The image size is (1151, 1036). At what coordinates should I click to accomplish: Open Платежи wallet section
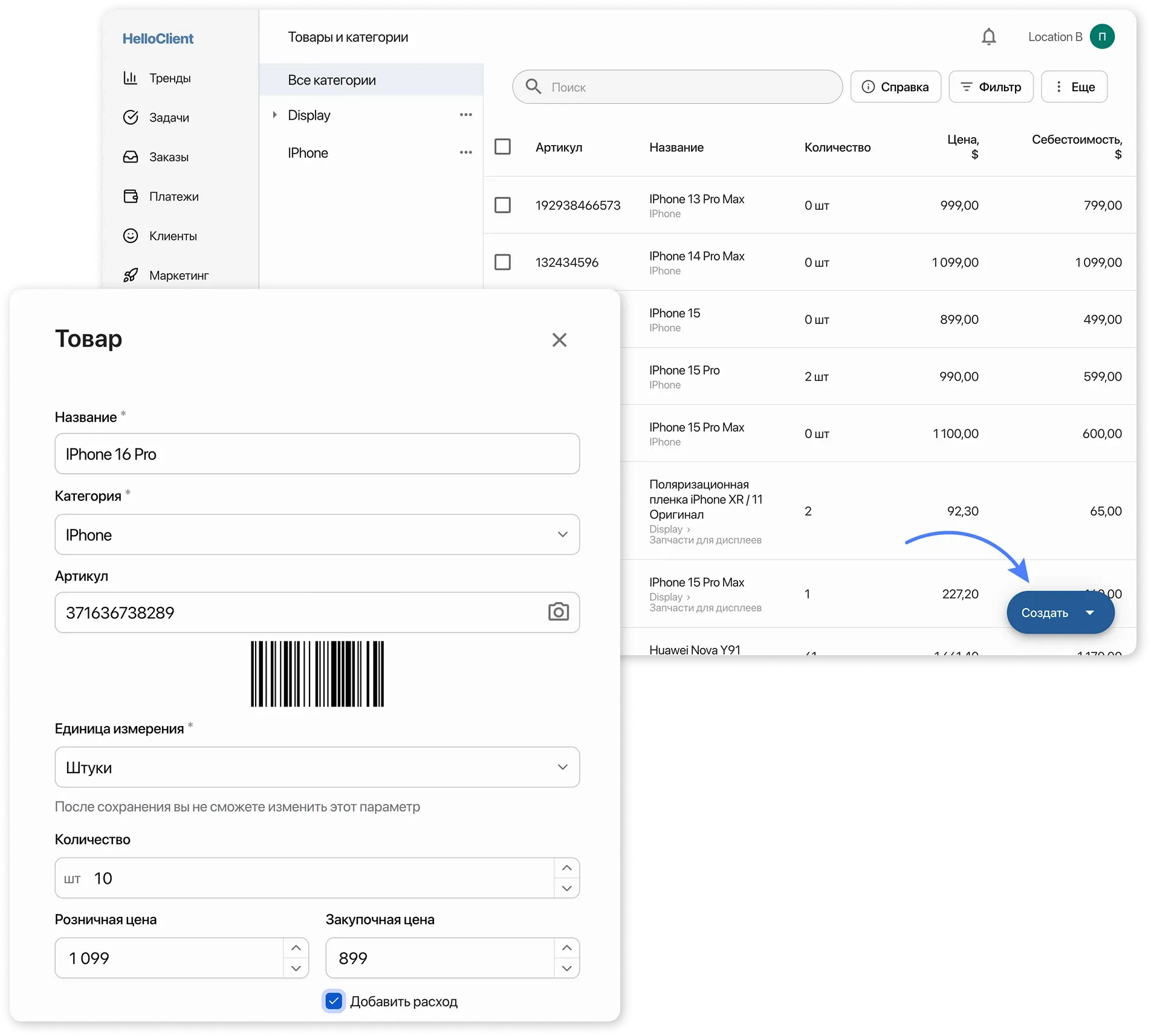click(x=173, y=196)
